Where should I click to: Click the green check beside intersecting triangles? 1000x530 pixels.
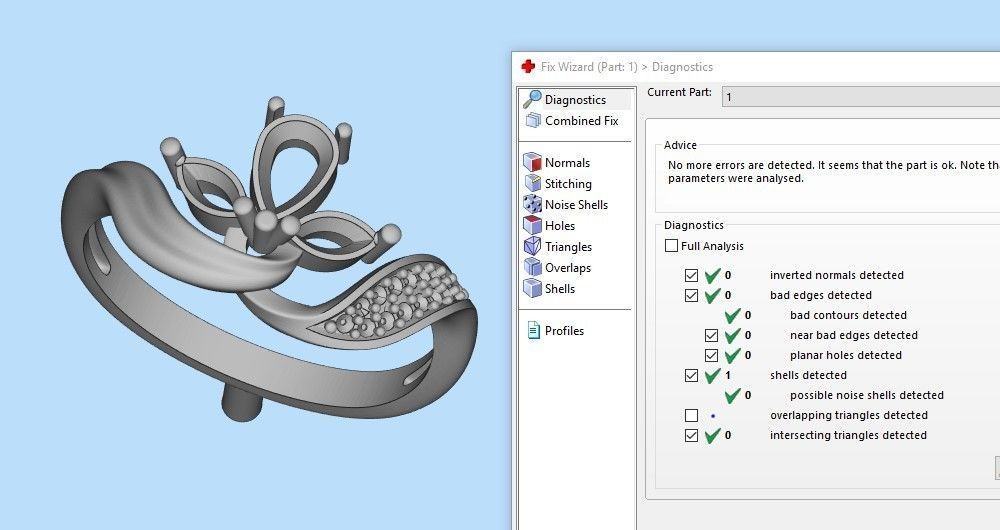point(712,436)
